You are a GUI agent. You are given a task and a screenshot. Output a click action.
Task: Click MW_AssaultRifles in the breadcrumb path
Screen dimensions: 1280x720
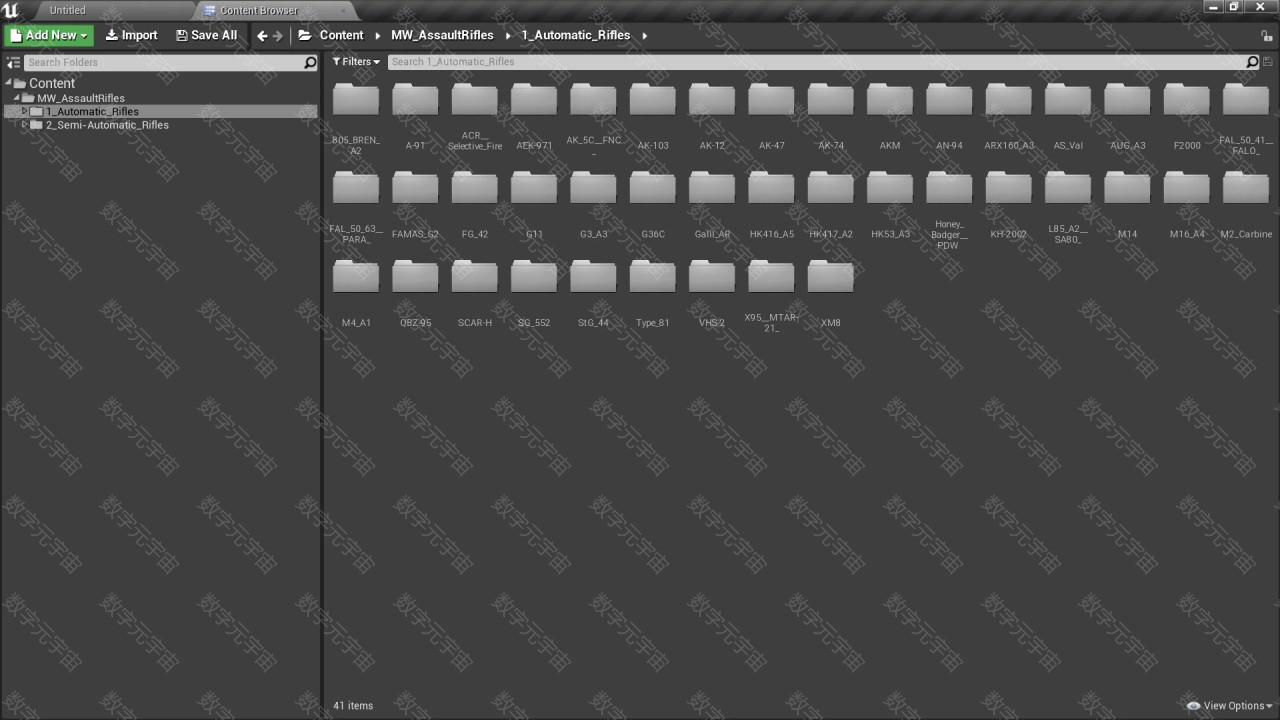point(442,35)
